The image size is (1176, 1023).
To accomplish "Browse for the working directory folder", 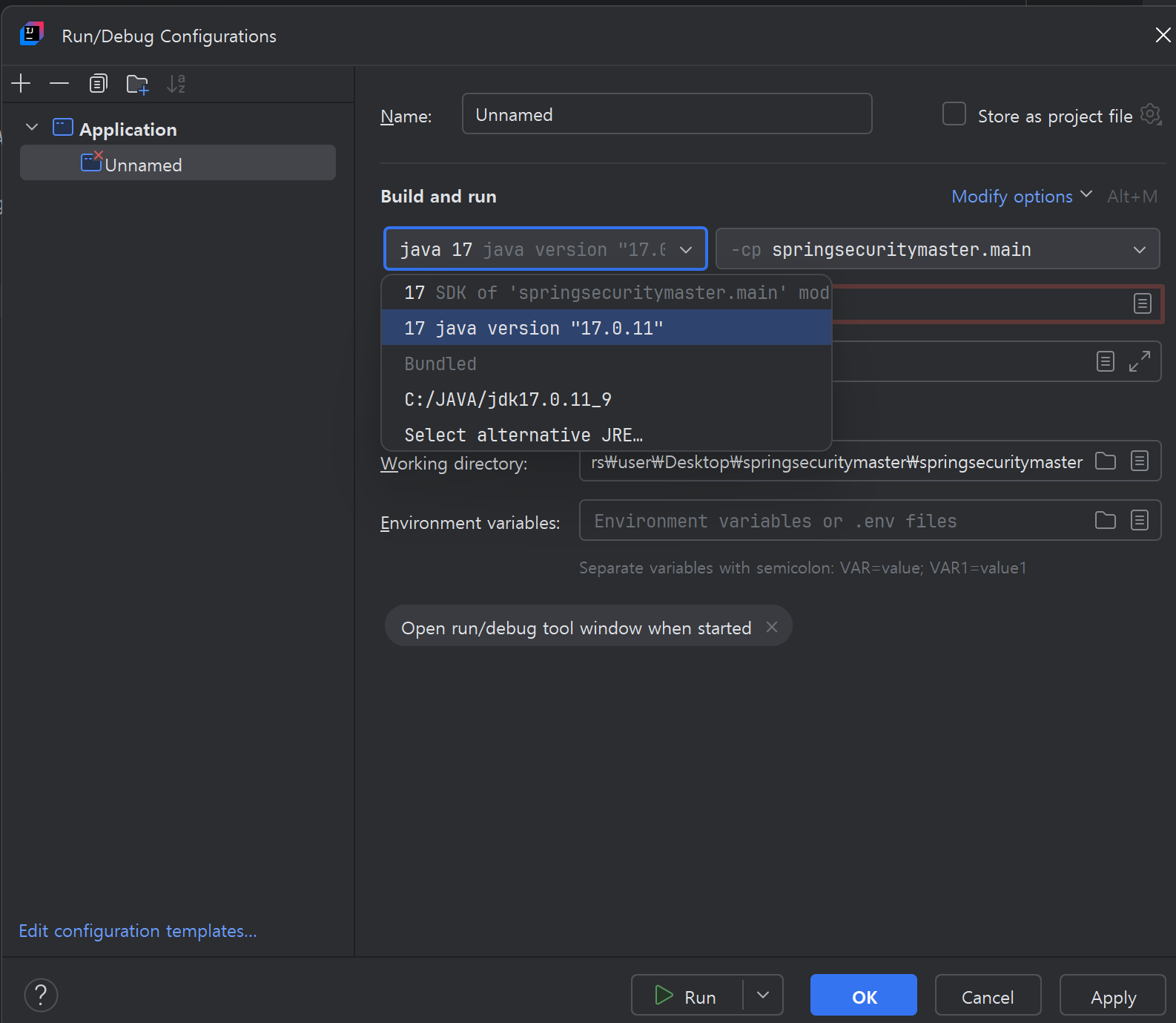I will click(x=1106, y=461).
